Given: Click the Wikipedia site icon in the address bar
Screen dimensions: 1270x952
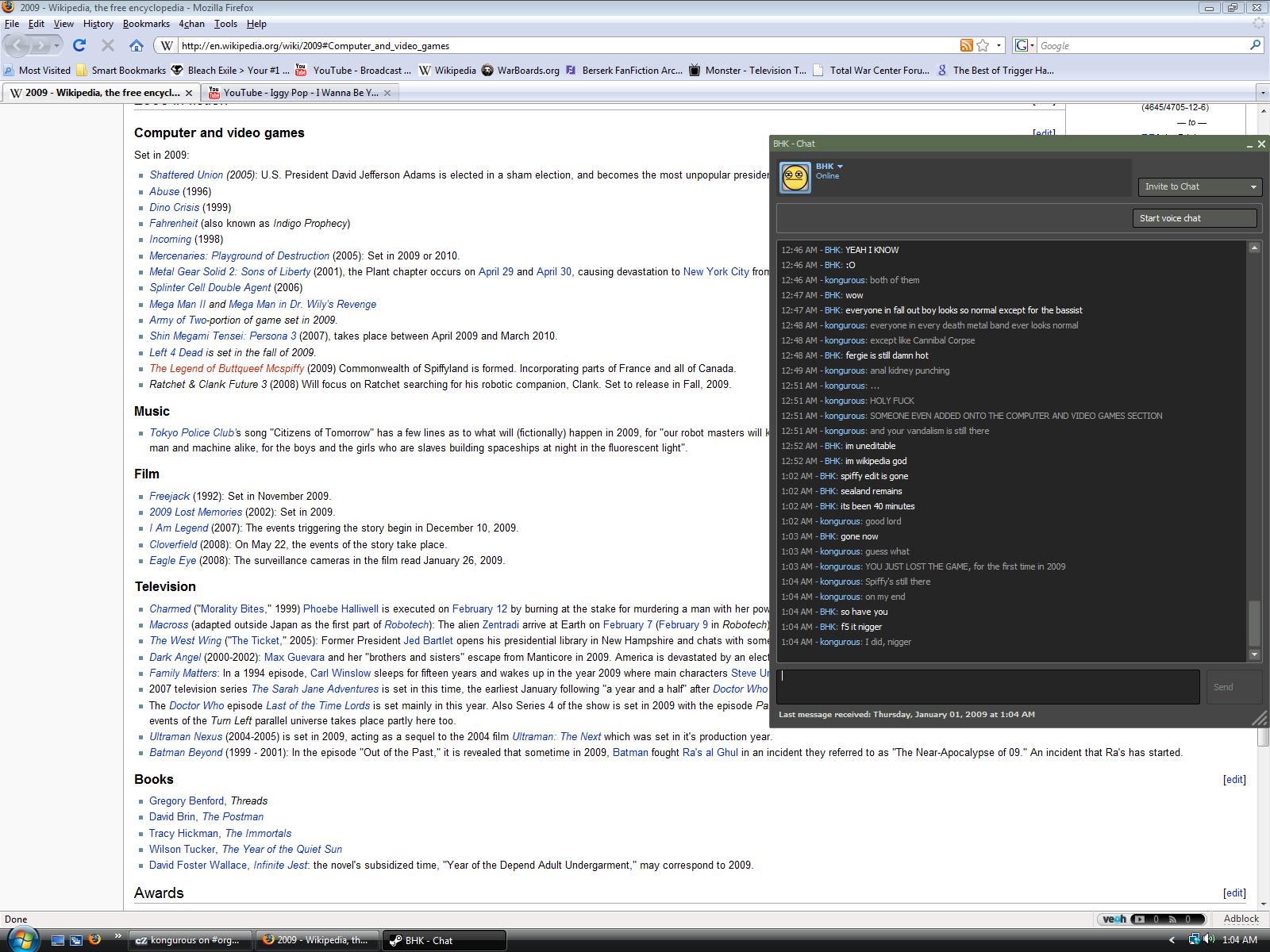Looking at the screenshot, I should click(167, 45).
